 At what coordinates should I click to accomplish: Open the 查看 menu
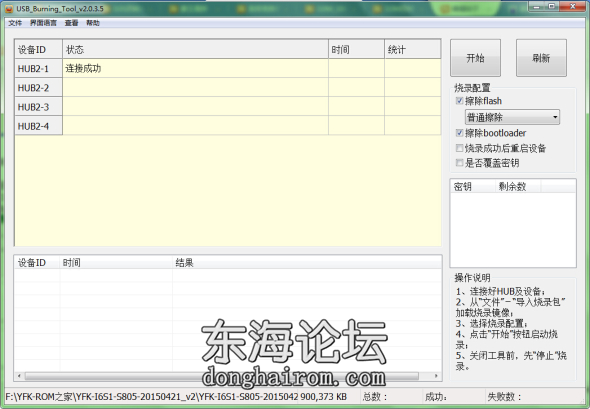(71, 23)
